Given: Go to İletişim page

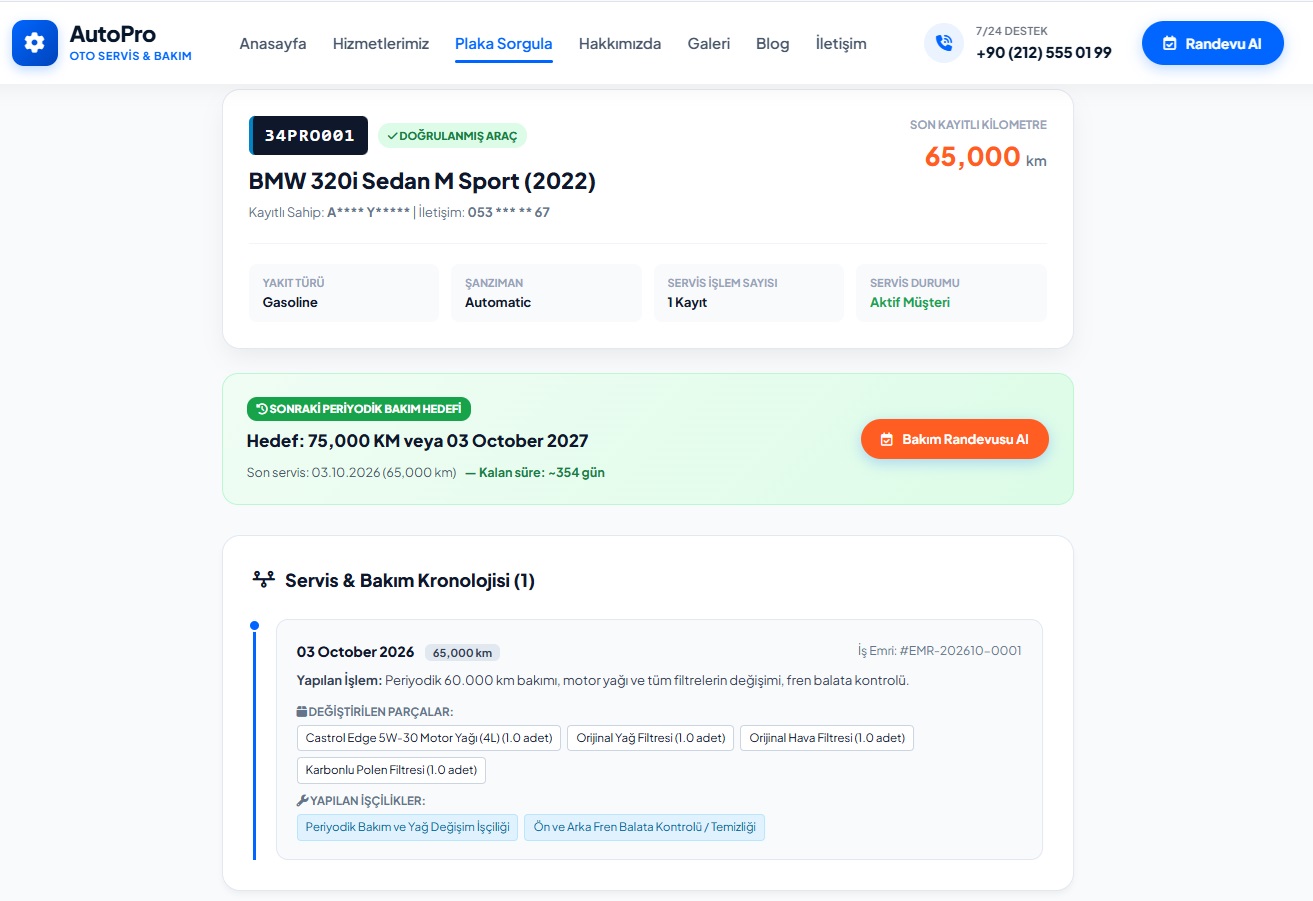Looking at the screenshot, I should pos(841,43).
